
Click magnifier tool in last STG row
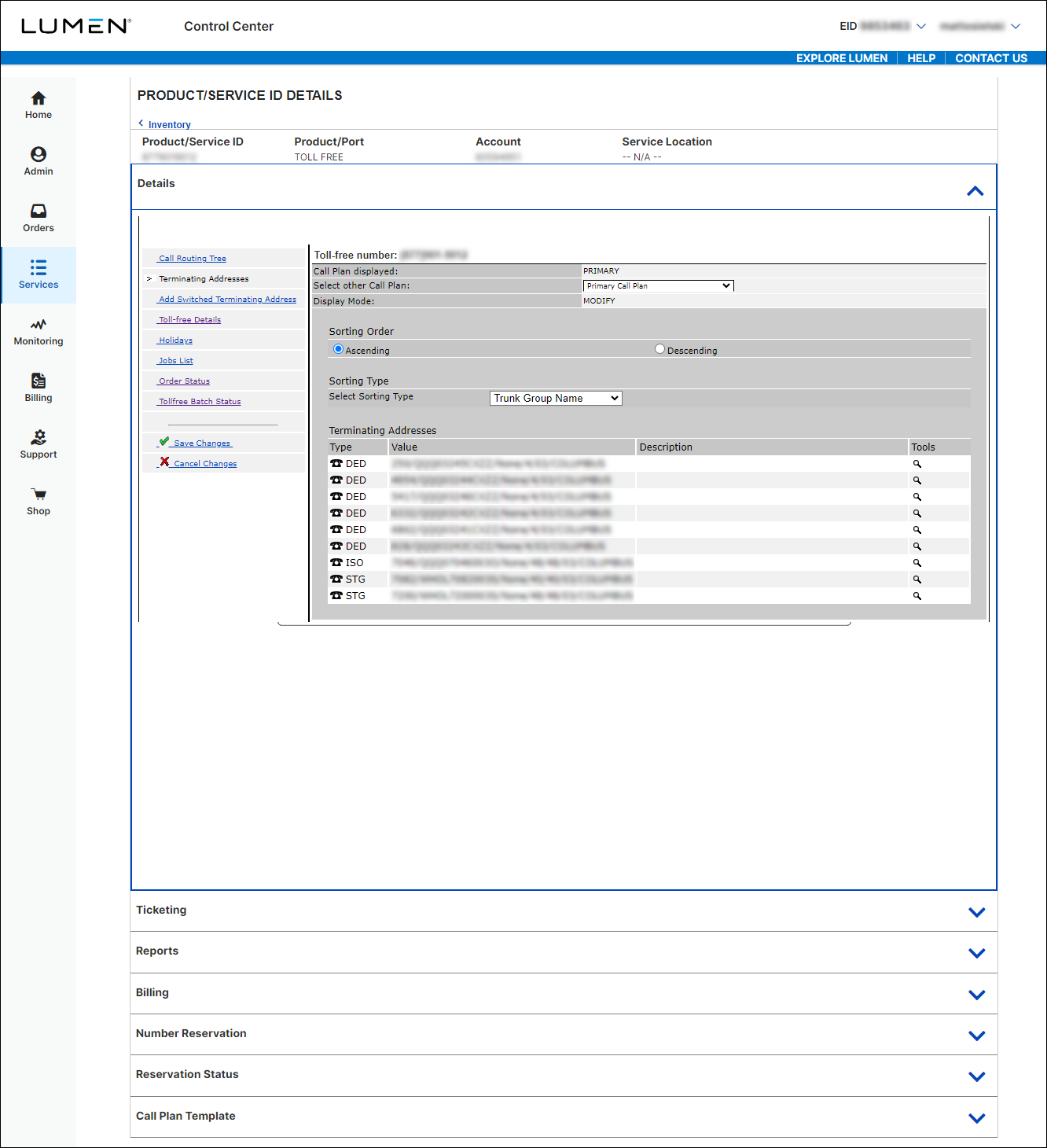(x=917, y=596)
